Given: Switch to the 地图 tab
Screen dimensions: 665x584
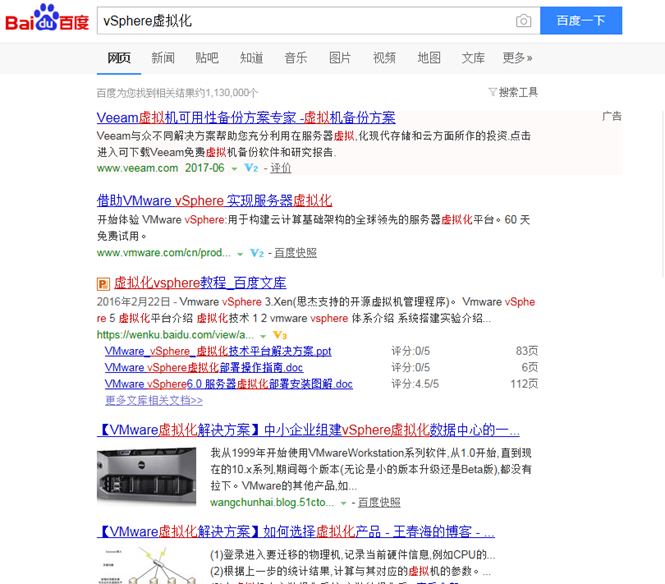Looking at the screenshot, I should 429,58.
